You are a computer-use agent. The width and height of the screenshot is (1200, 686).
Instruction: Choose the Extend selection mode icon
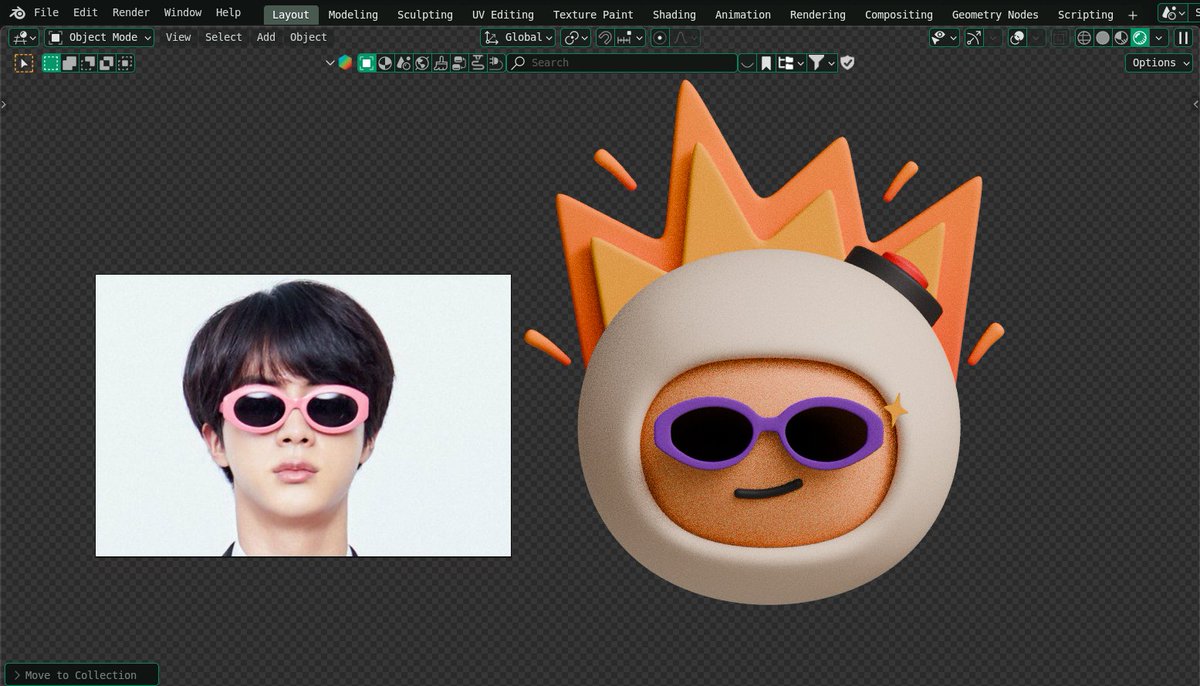coord(69,62)
